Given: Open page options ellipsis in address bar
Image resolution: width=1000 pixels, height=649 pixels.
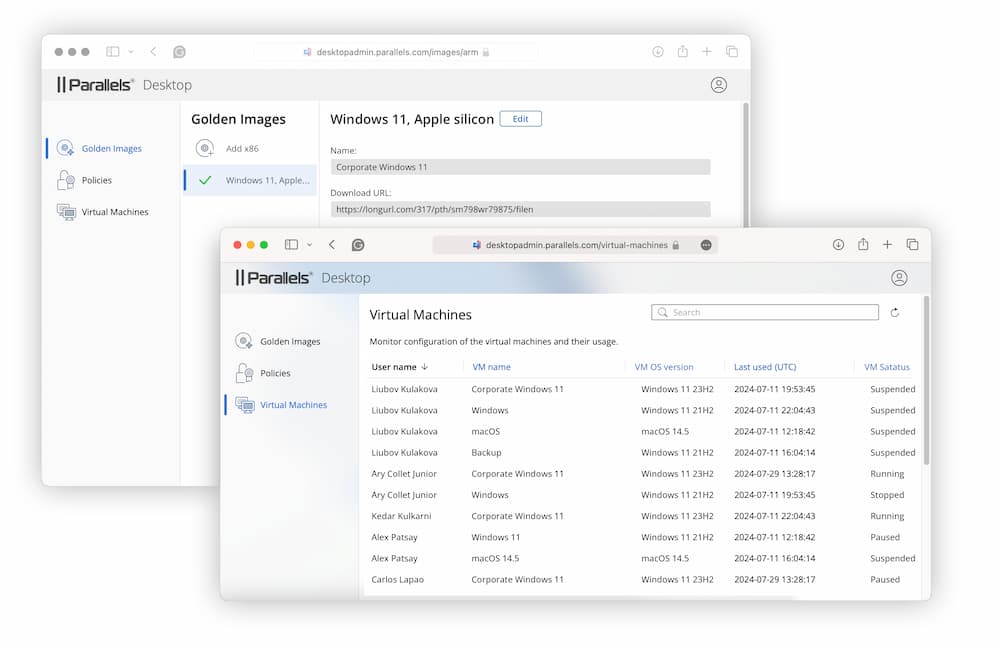Looking at the screenshot, I should 706,245.
